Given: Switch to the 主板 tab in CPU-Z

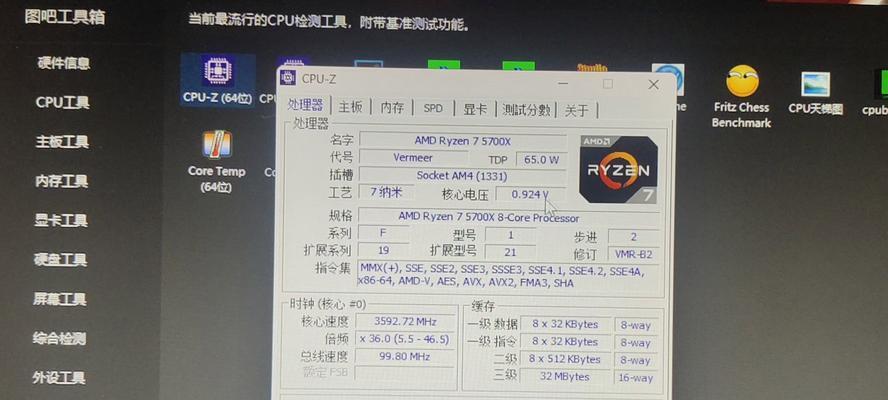Looking at the screenshot, I should [x=350, y=107].
